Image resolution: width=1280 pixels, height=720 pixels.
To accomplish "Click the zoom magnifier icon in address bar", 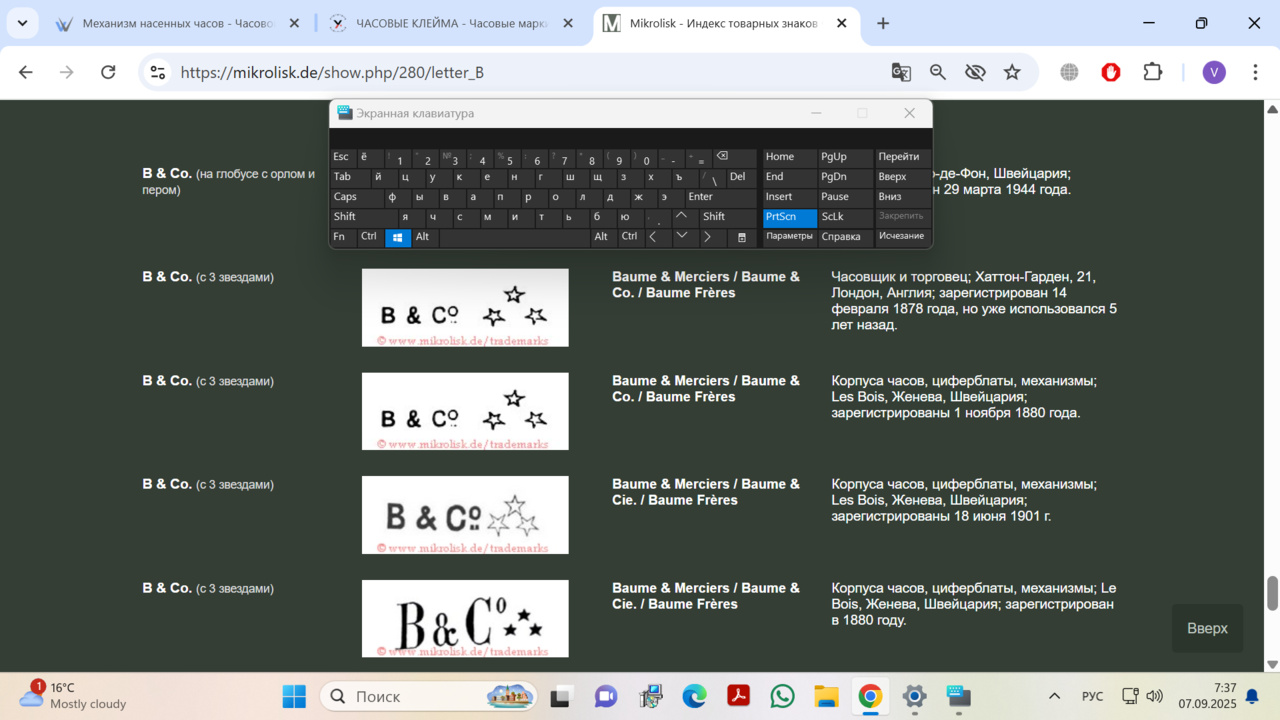I will pos(938,72).
